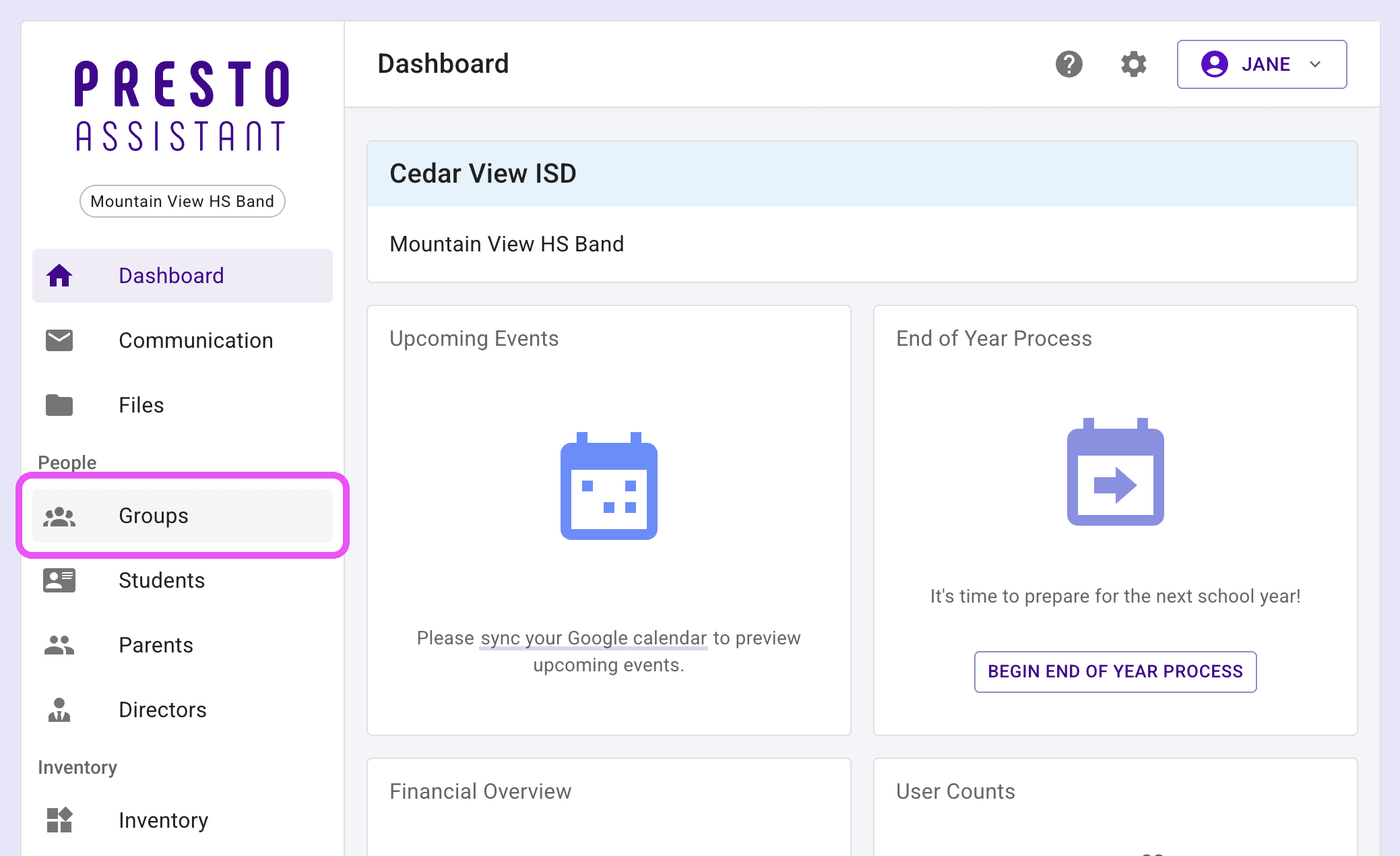Click the Mountain View HS Band chip
Image resolution: width=1400 pixels, height=856 pixels.
coord(182,202)
